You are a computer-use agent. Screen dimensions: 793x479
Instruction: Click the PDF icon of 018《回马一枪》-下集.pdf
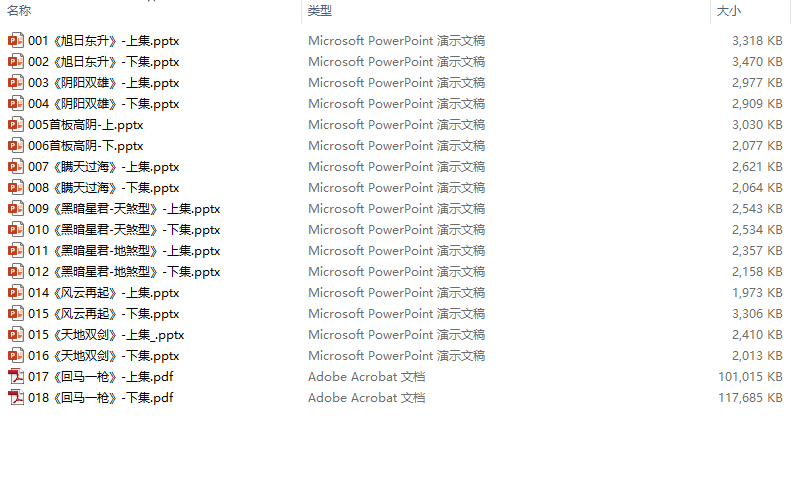coord(16,398)
